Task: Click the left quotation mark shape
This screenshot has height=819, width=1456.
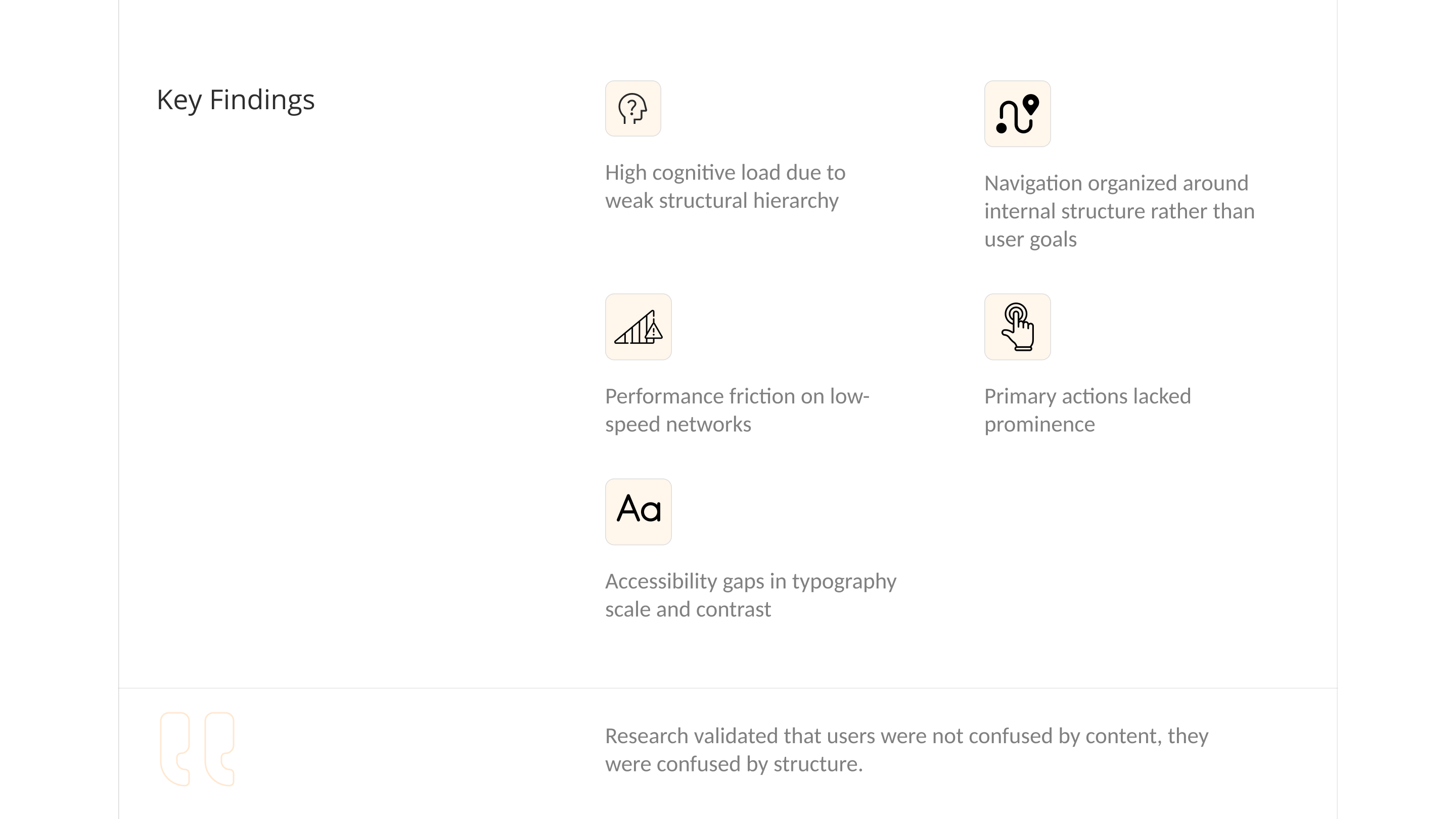Action: (x=174, y=749)
